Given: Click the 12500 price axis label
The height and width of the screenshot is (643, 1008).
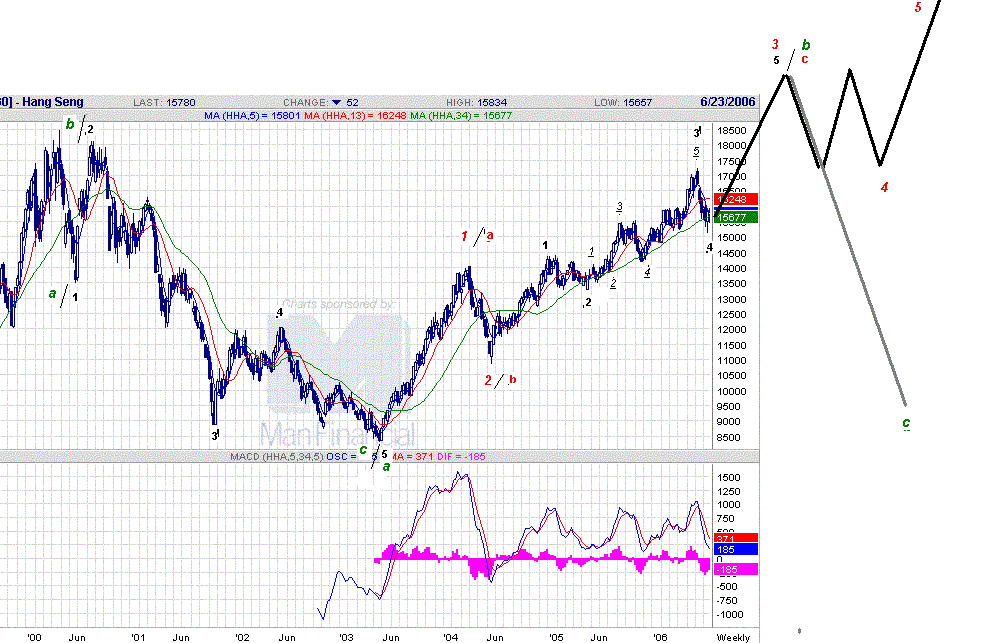Looking at the screenshot, I should click(732, 314).
